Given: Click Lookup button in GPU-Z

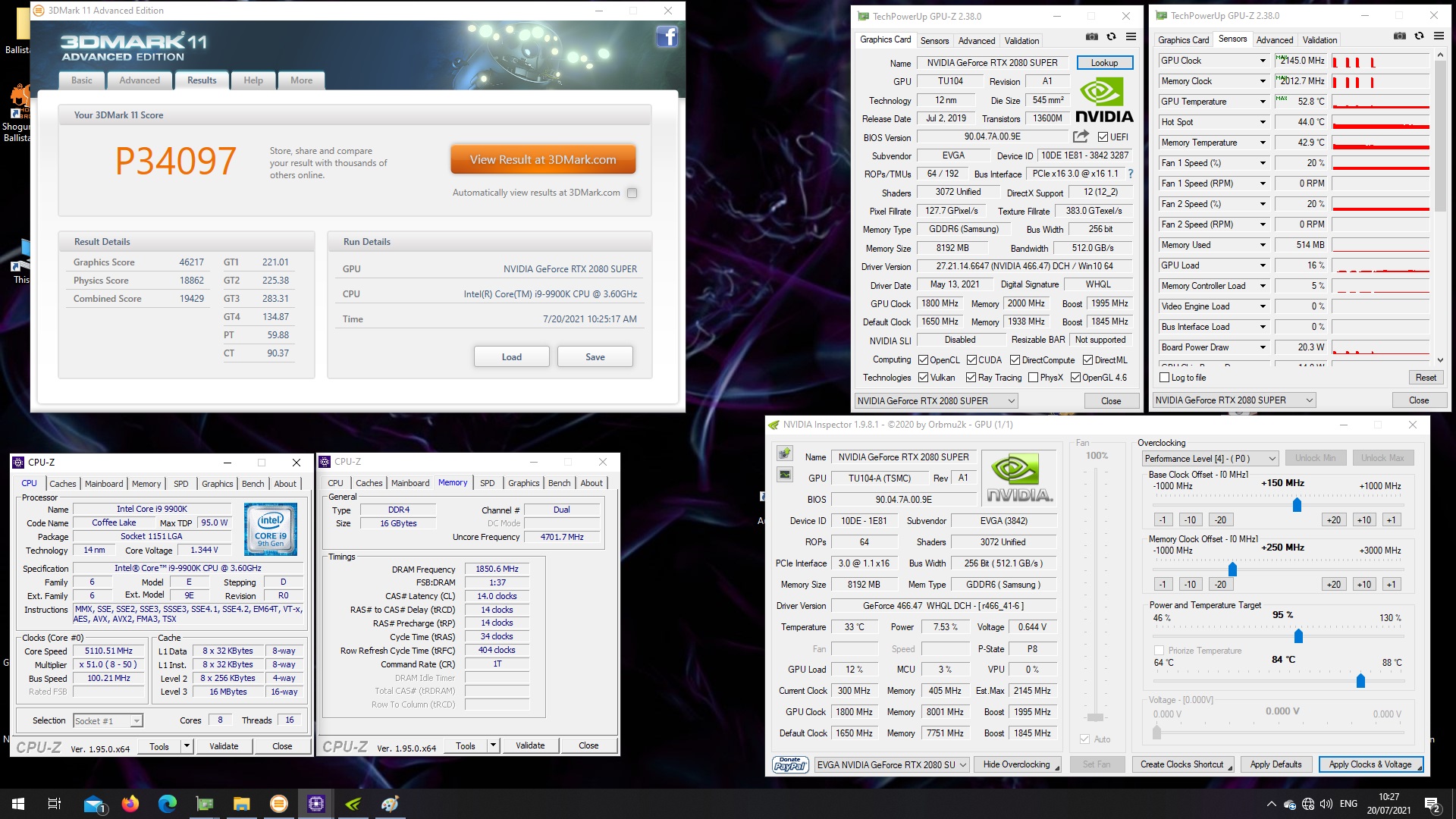Looking at the screenshot, I should tap(1105, 63).
